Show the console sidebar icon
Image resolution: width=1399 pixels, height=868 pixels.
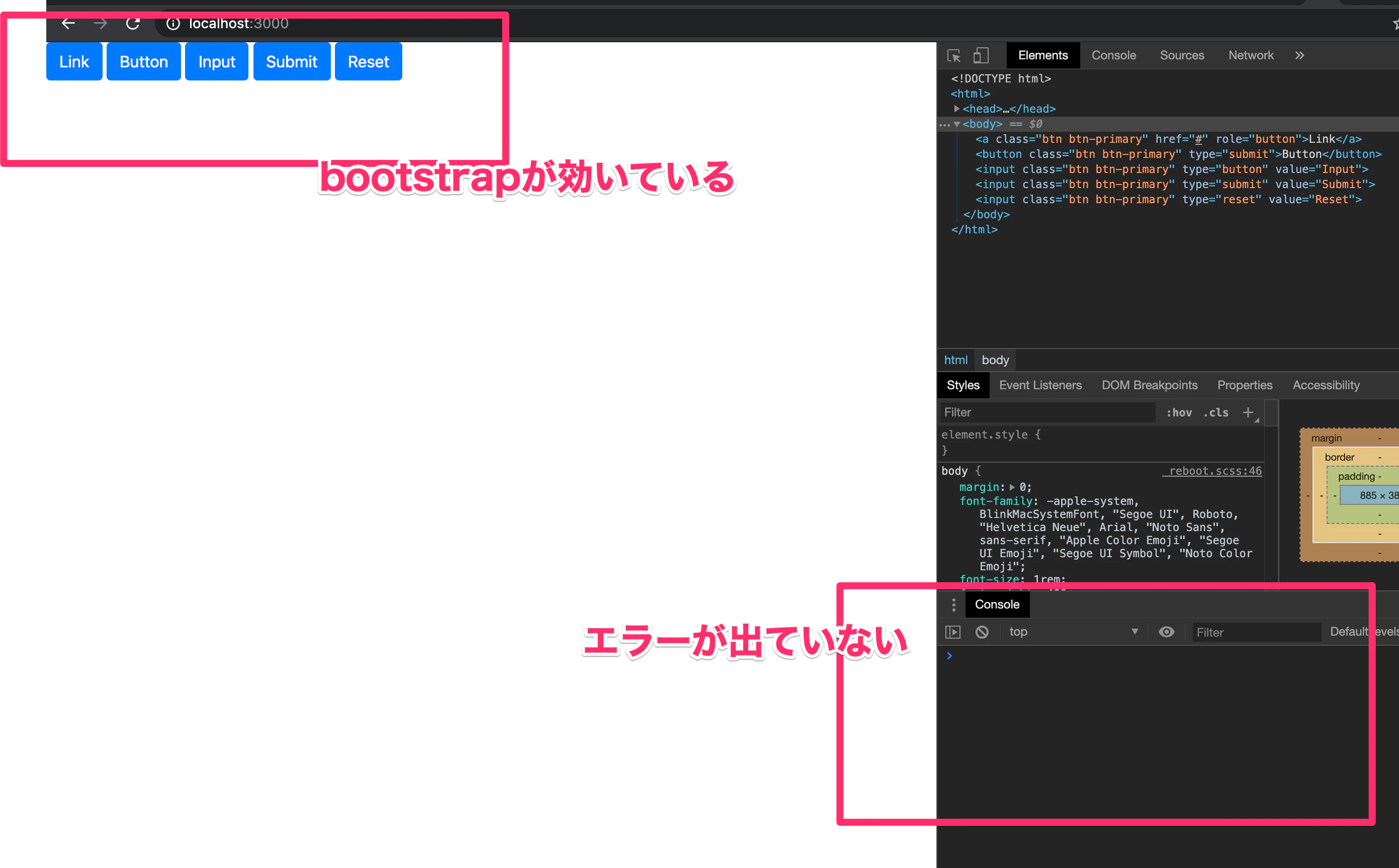coord(953,632)
